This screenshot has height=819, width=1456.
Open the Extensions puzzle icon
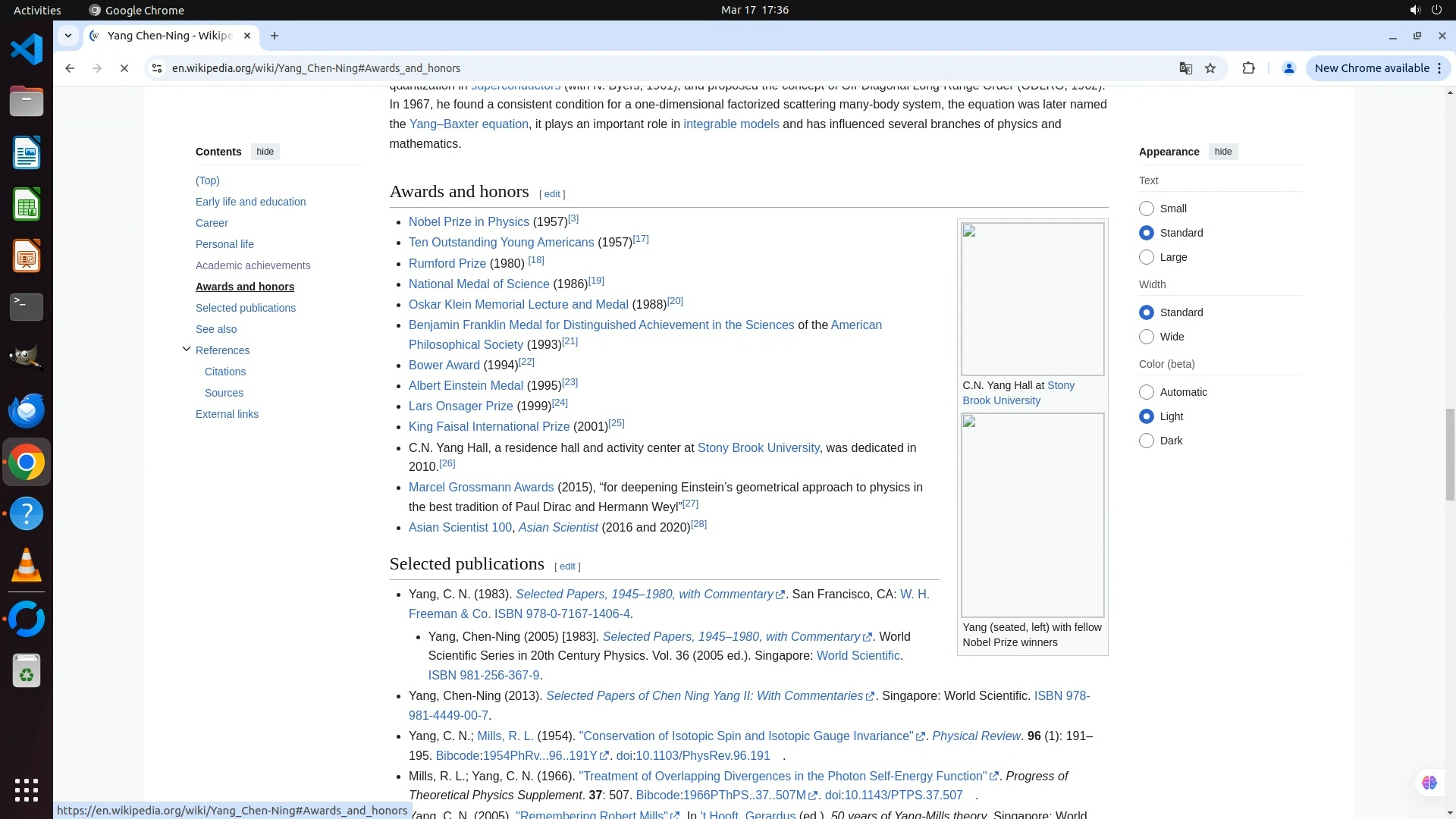1248,68
